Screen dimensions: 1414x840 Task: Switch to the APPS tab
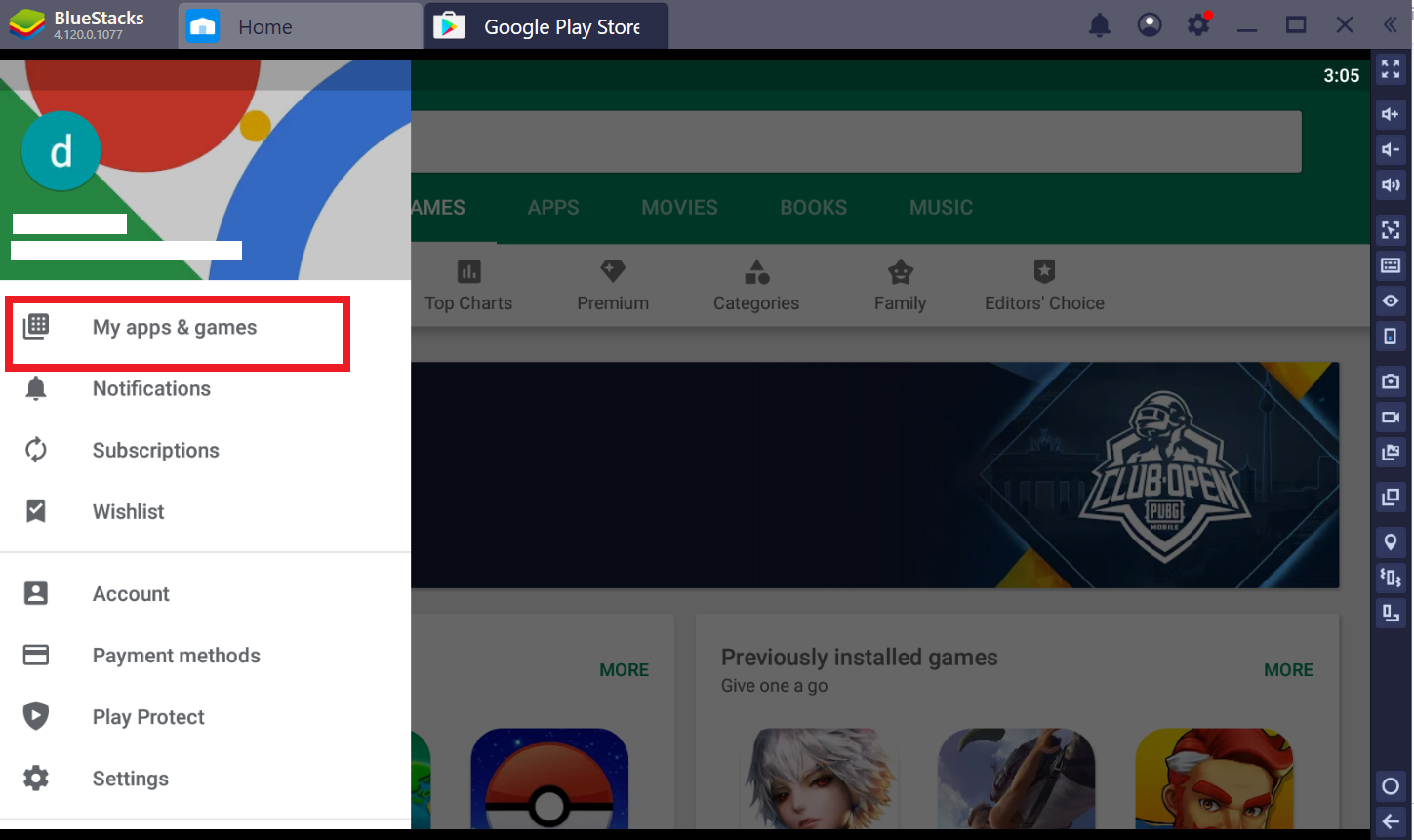point(553,207)
